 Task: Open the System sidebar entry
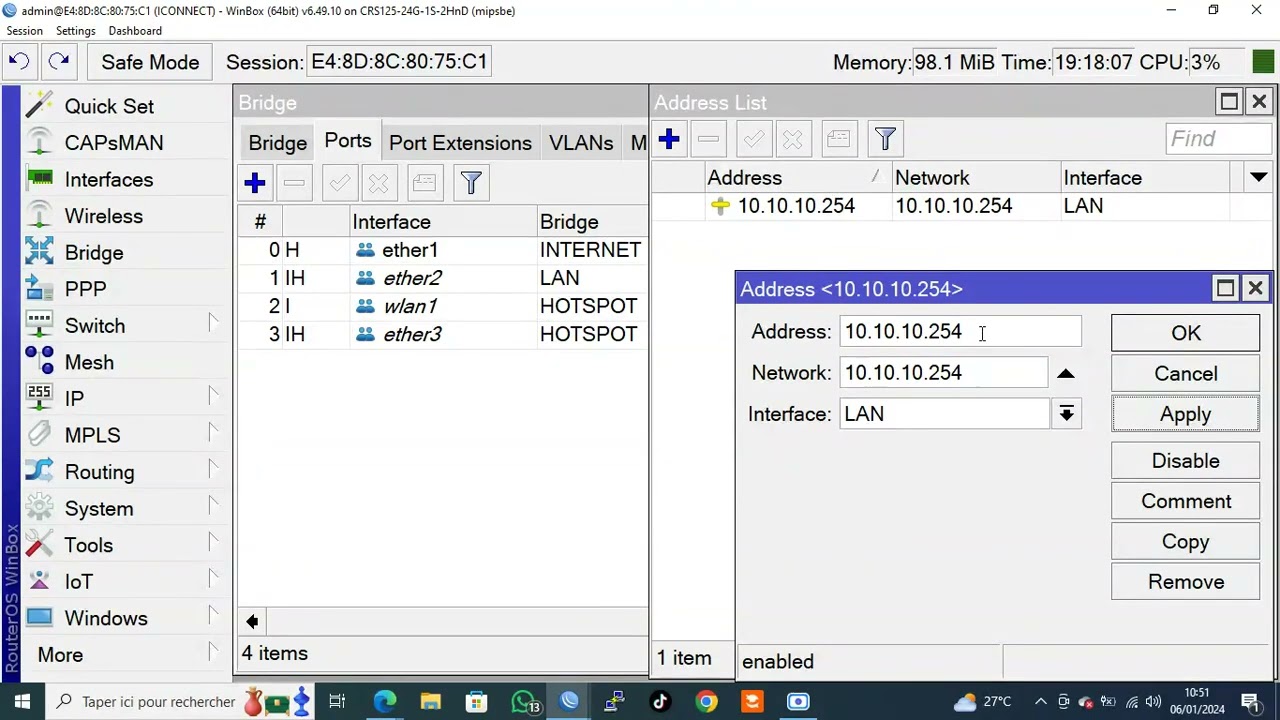pos(99,509)
